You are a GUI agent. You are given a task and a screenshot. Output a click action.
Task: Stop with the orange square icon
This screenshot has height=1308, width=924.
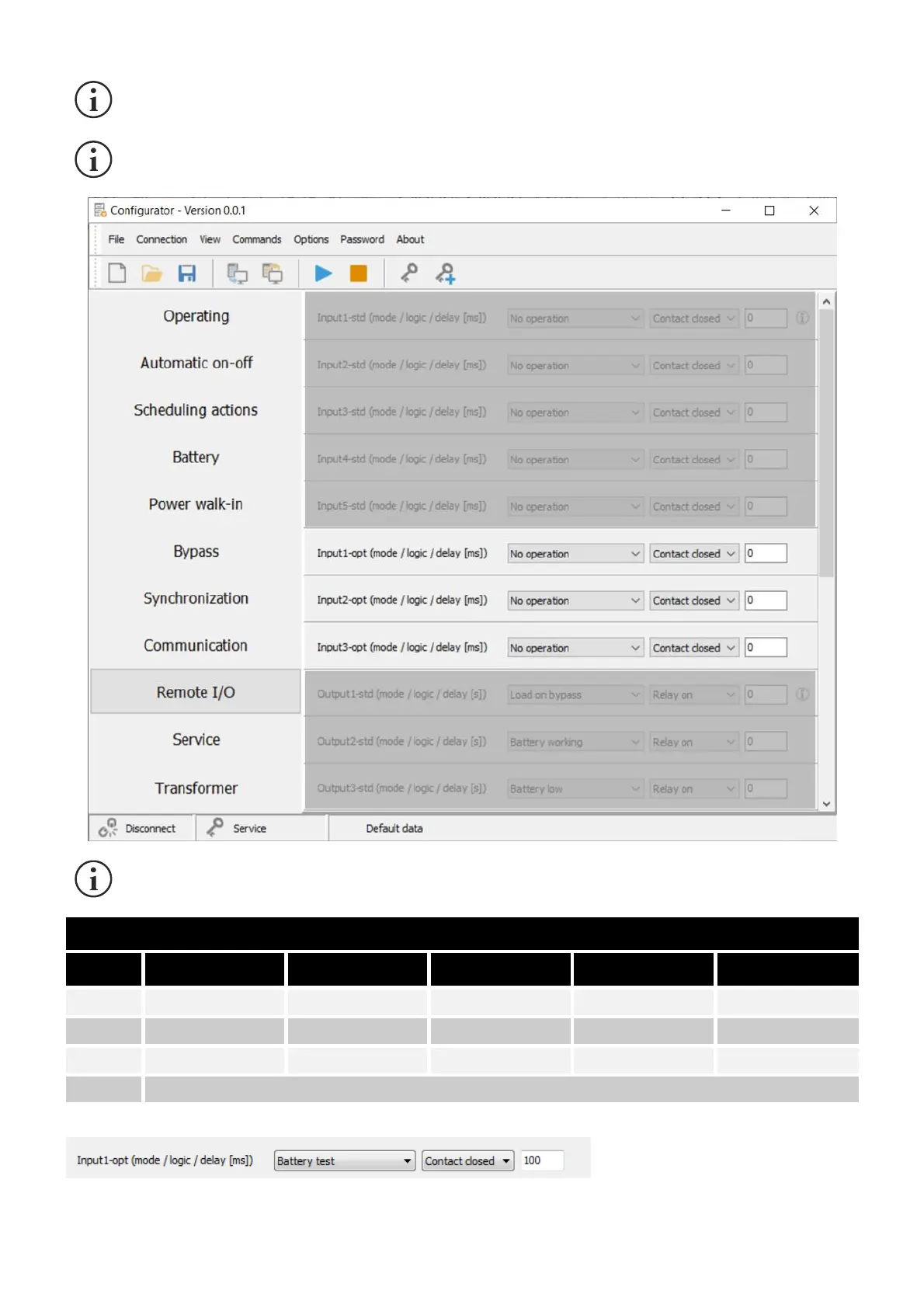point(359,273)
